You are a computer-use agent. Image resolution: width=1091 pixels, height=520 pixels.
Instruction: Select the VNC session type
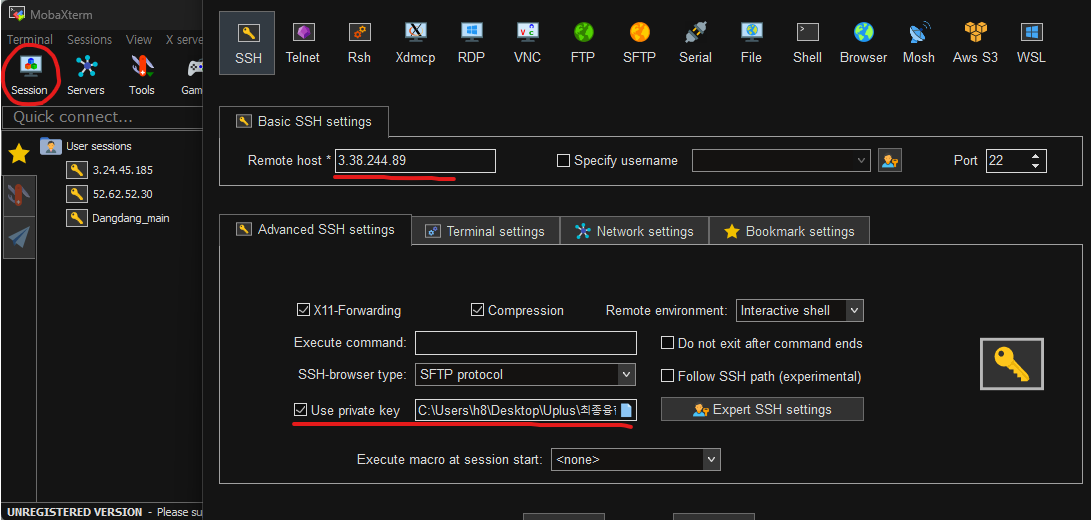pos(527,43)
